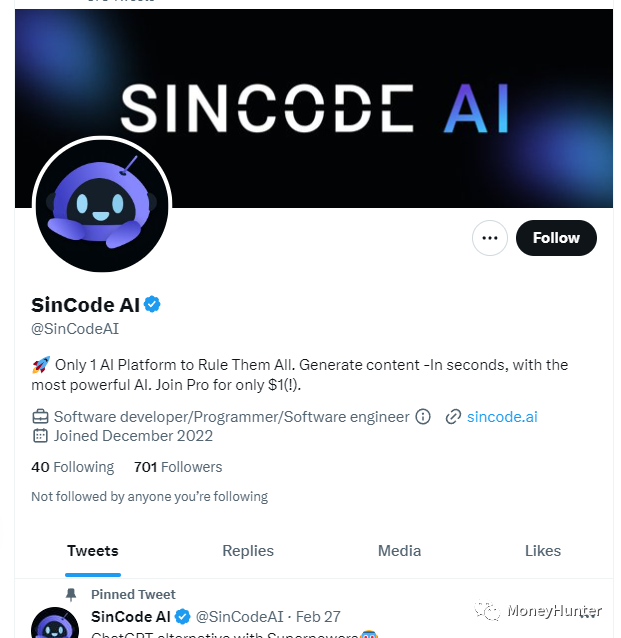Click the pinned tweet author avatar

[x=55, y=623]
